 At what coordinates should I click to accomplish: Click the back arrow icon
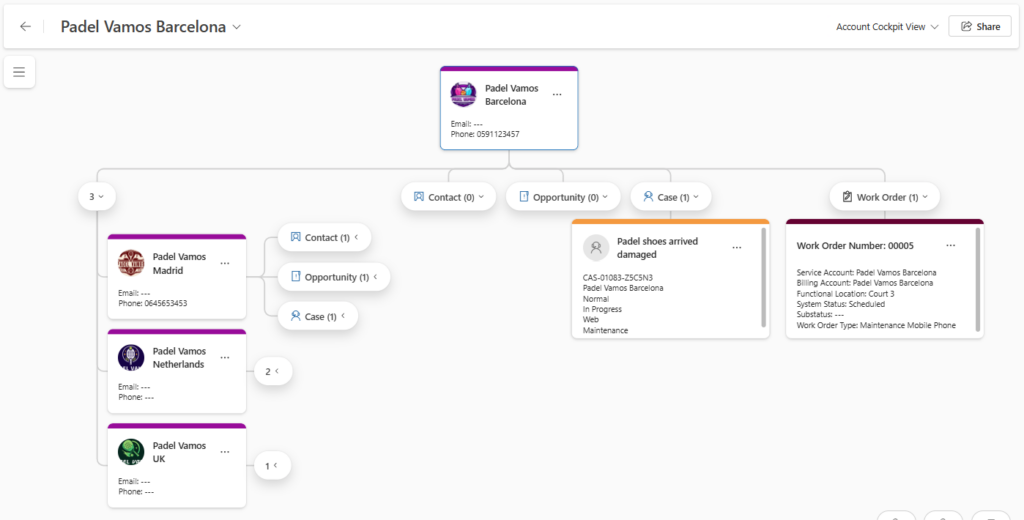25,27
